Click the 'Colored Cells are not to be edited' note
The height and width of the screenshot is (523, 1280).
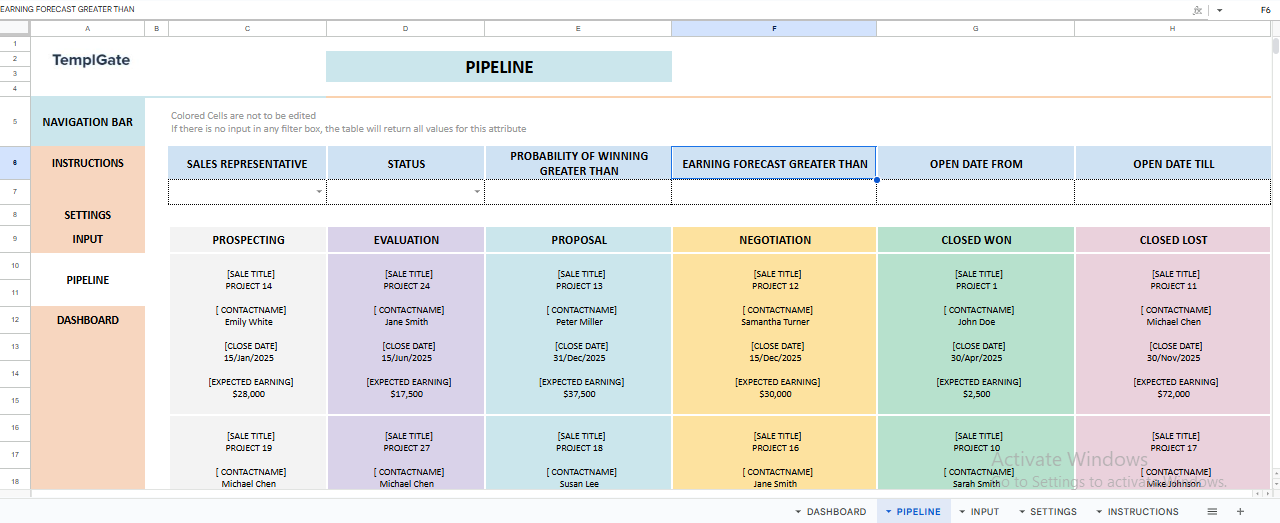(x=243, y=116)
